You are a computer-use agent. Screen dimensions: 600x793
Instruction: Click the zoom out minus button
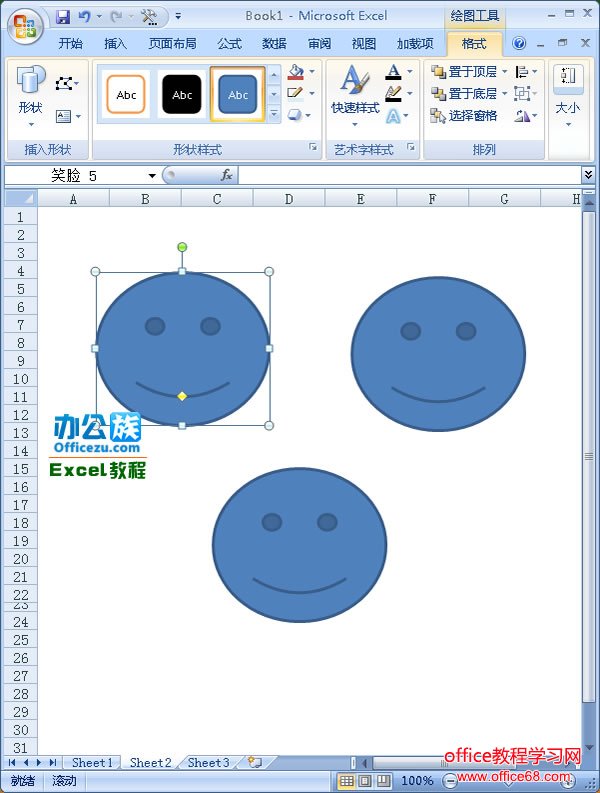click(450, 781)
